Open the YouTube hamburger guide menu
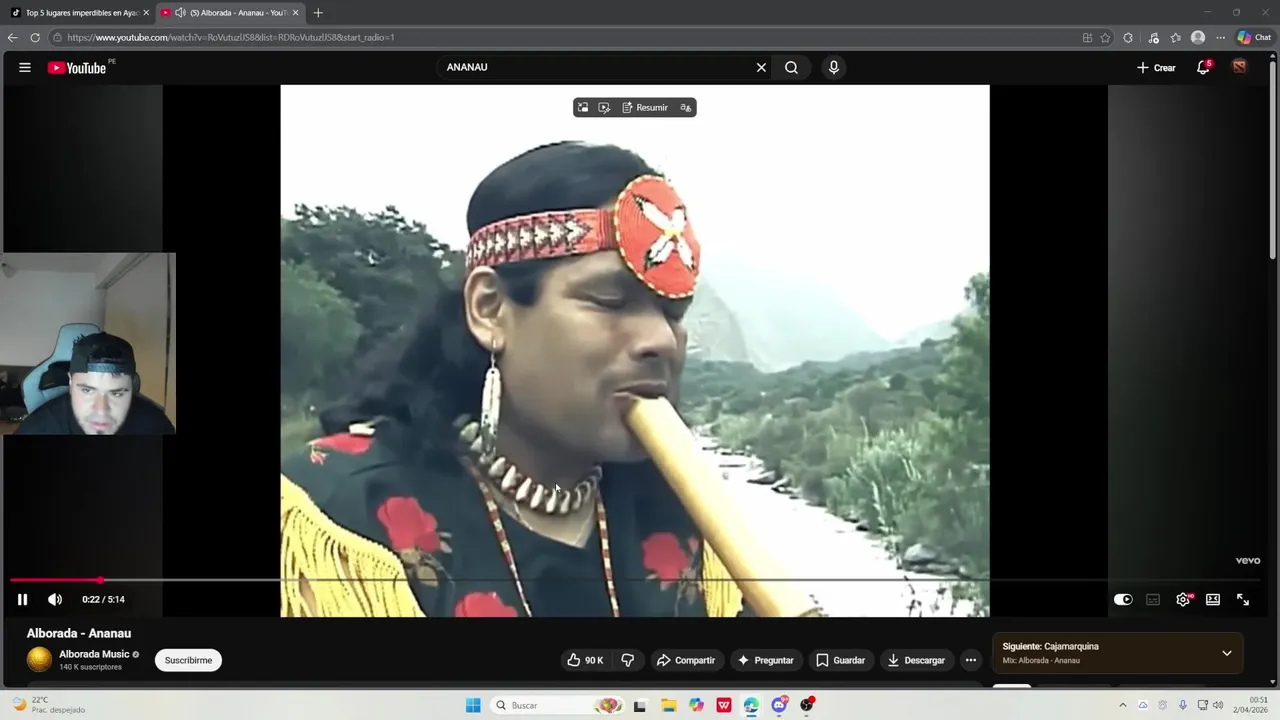1280x720 pixels. pos(25,68)
